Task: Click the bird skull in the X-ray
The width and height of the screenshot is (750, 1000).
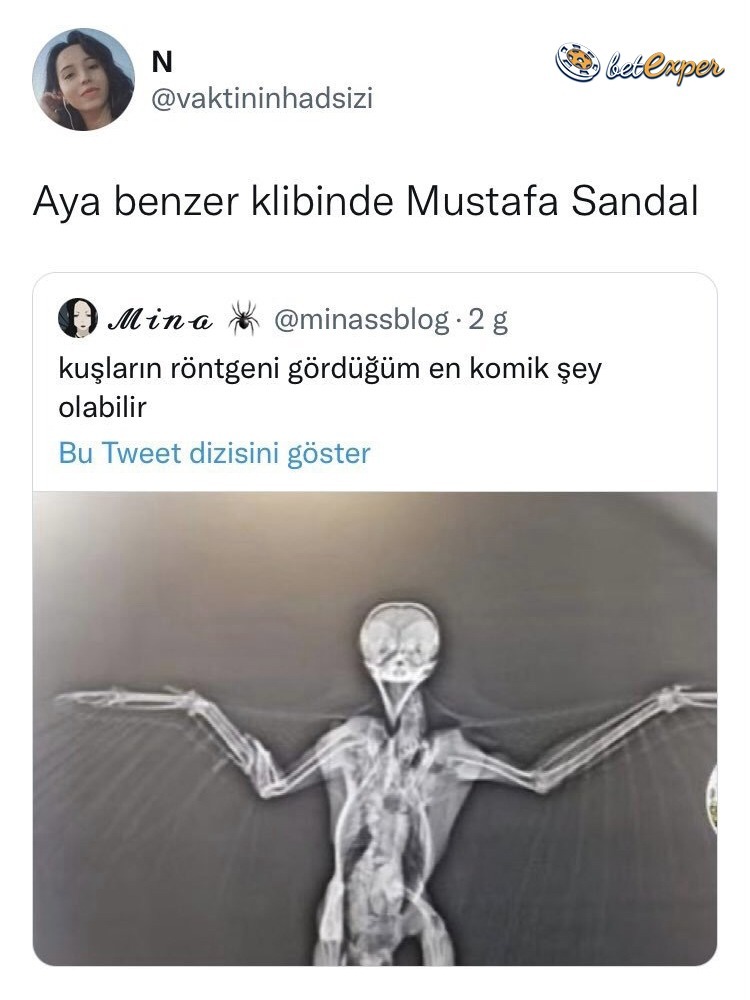Action: tap(399, 645)
